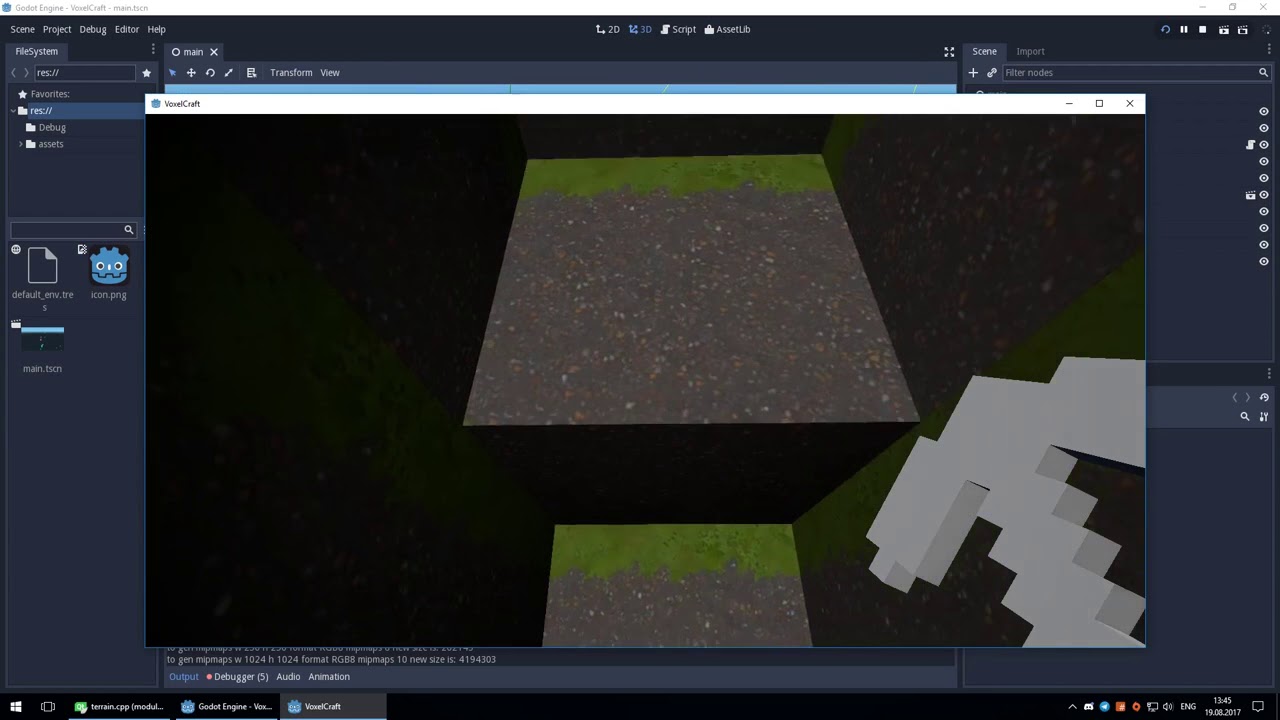The width and height of the screenshot is (1280, 720).
Task: Open the Animation bottom panel
Action: (x=329, y=677)
